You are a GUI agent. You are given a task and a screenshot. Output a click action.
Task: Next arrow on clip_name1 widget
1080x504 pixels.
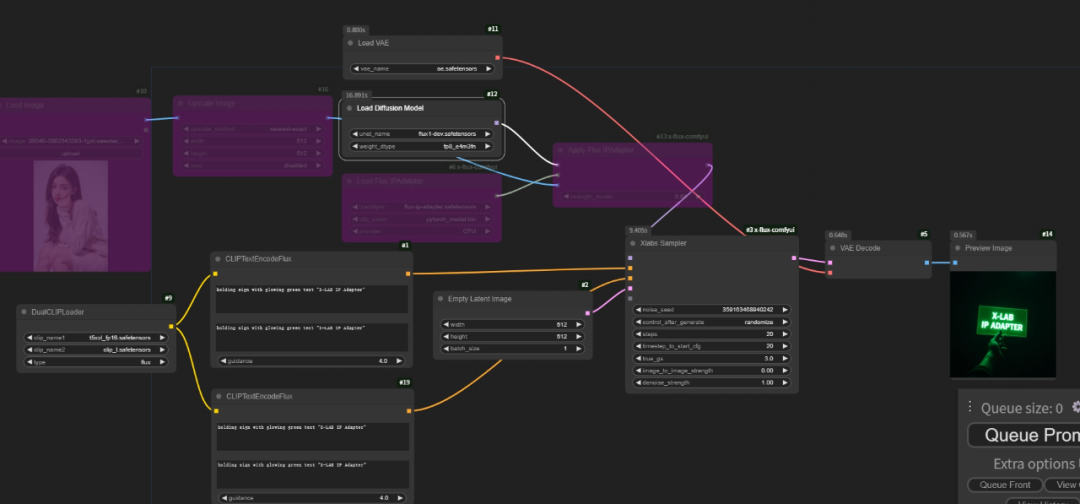coord(162,338)
